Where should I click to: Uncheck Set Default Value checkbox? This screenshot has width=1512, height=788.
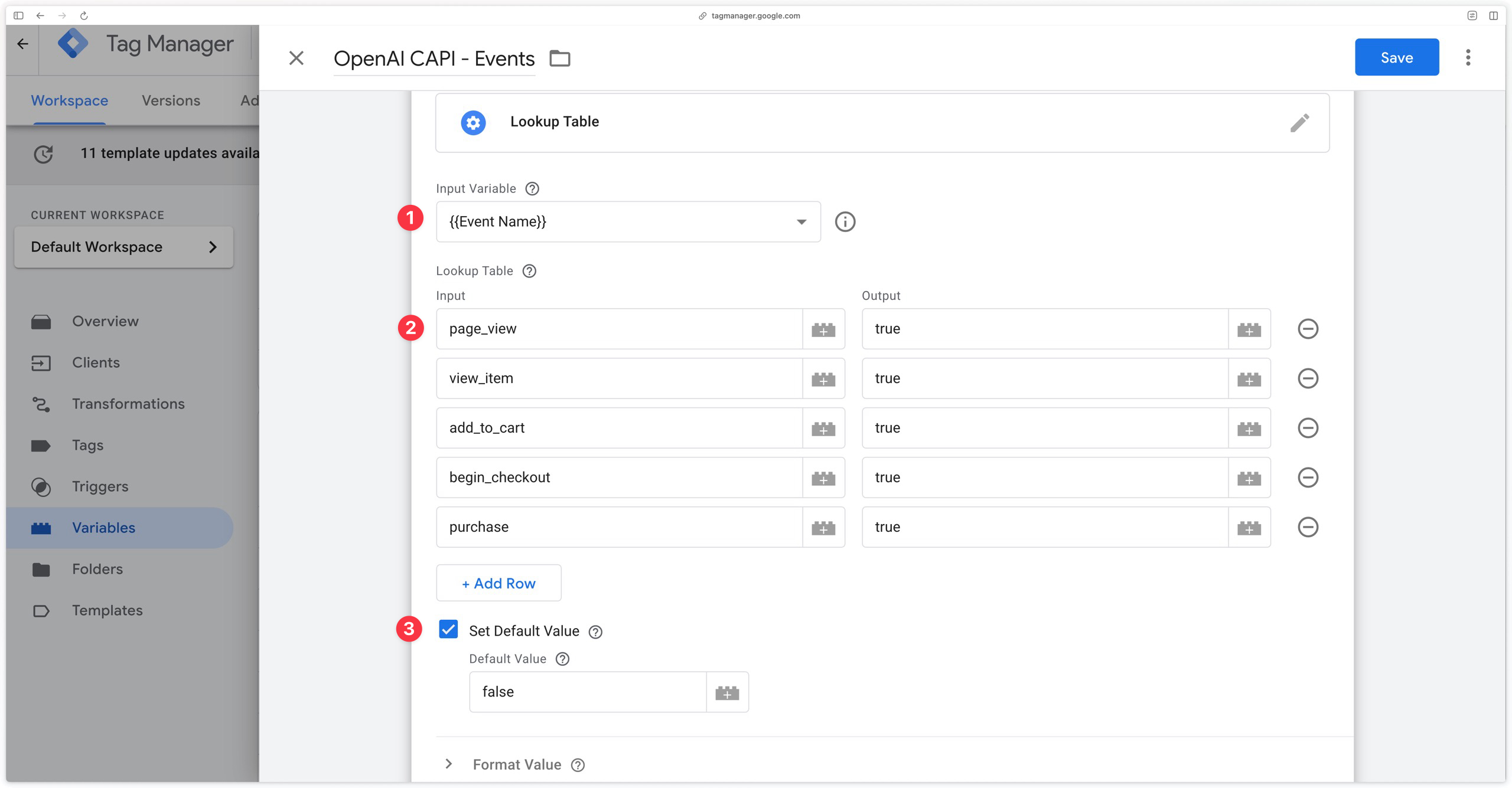point(448,630)
